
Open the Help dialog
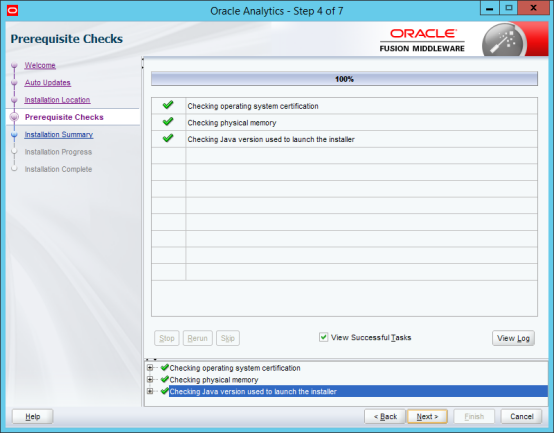pyautogui.click(x=33, y=416)
